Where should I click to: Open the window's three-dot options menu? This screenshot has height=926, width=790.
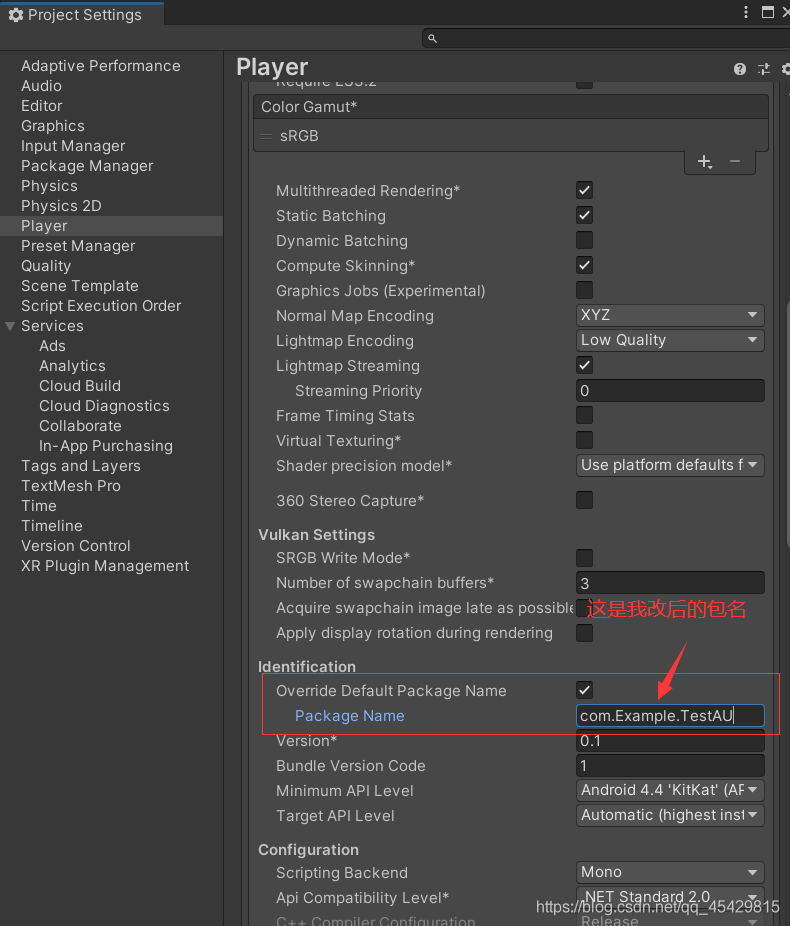747,13
